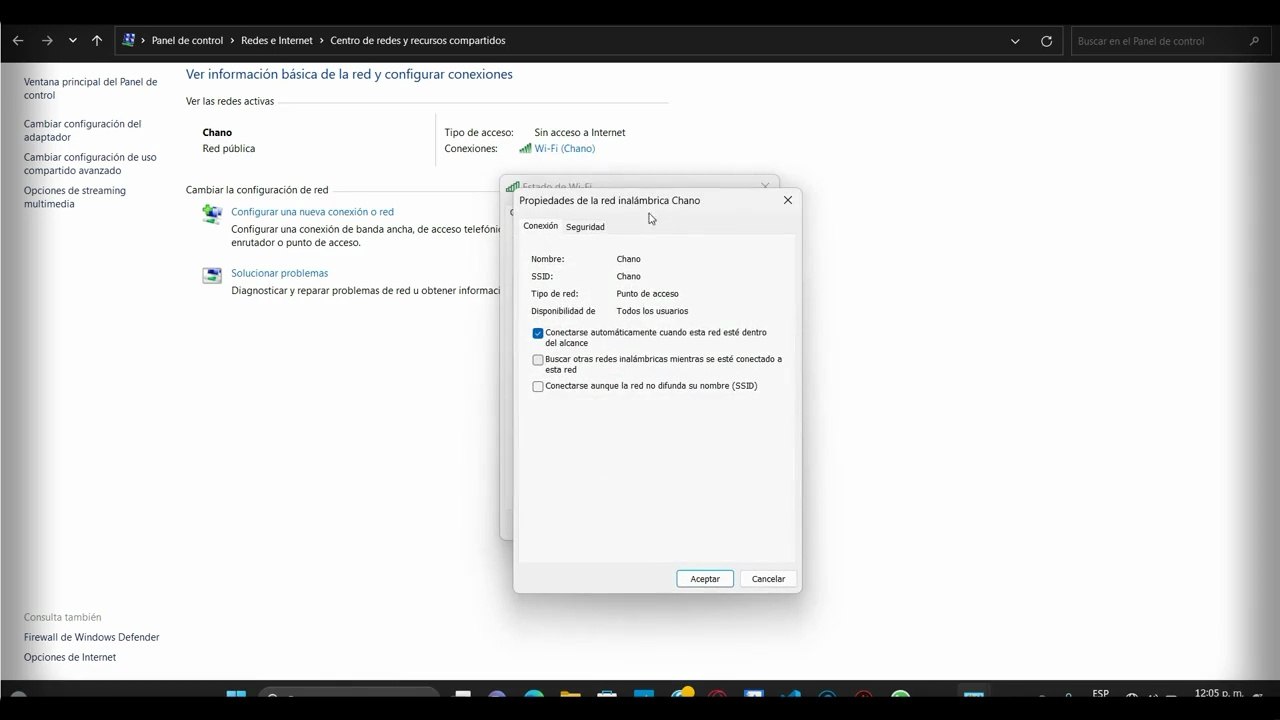Click the Punto de acceso value
Image resolution: width=1280 pixels, height=720 pixels.
[648, 294]
